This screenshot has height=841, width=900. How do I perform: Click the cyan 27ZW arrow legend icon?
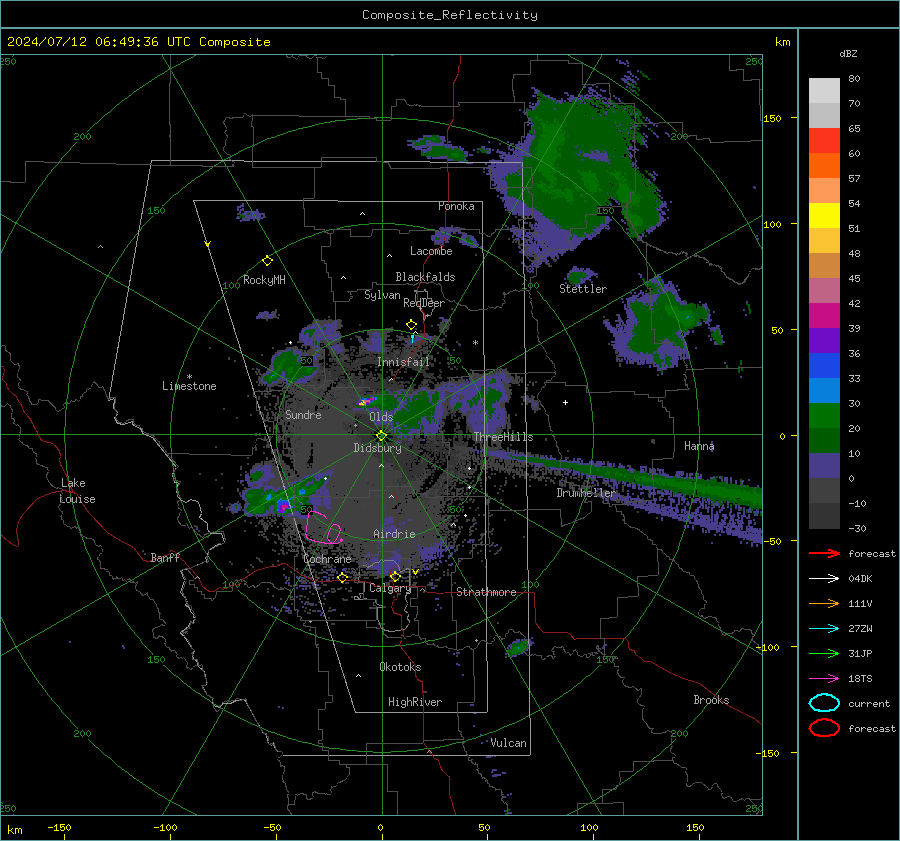(x=824, y=629)
